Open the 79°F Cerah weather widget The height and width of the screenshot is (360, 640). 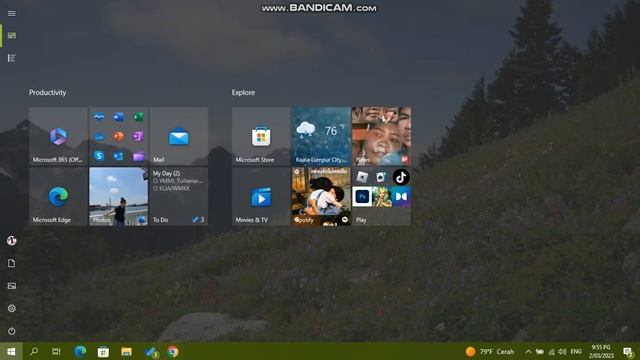coord(490,351)
